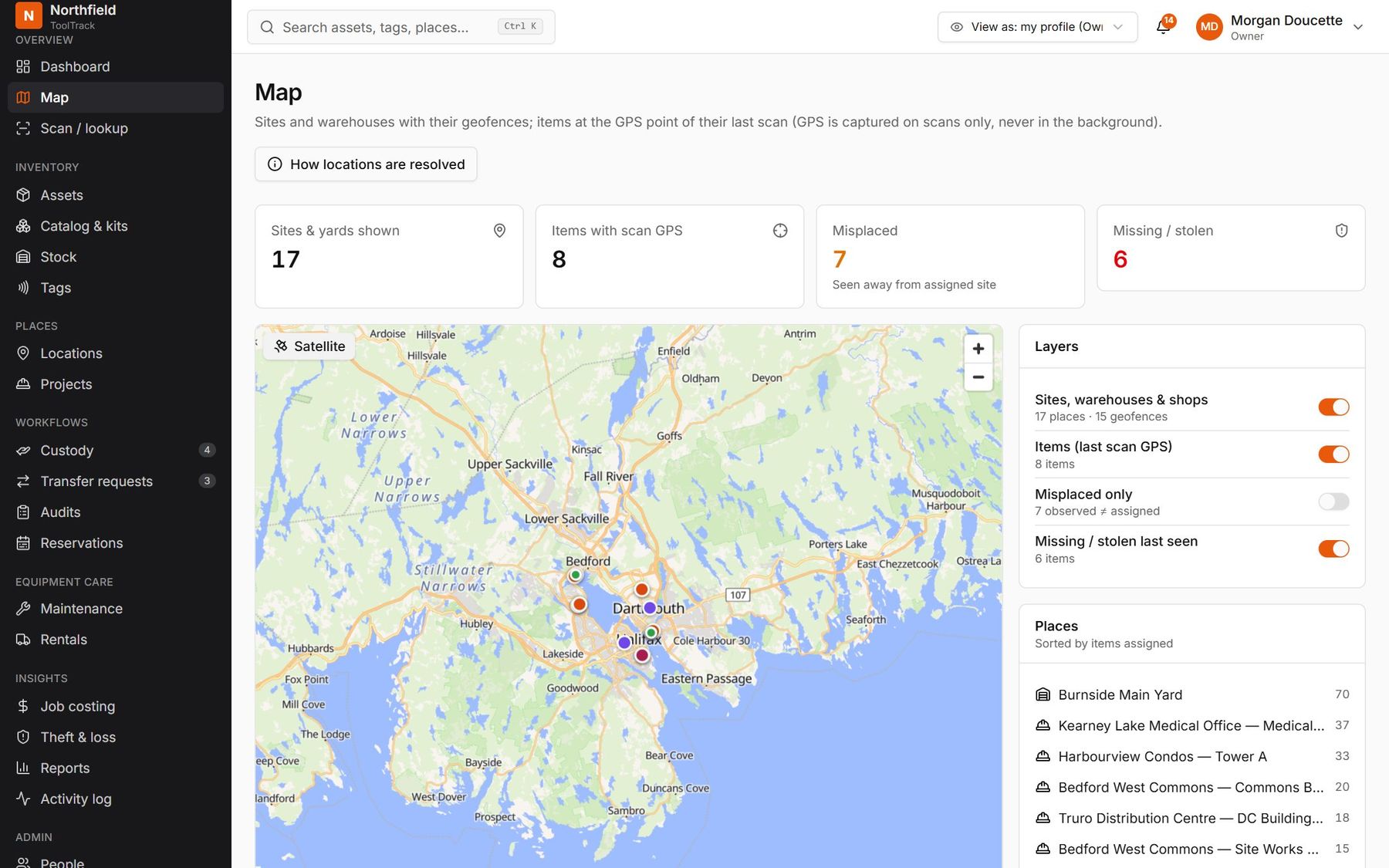Click the Rentals truck icon
The width and height of the screenshot is (1389, 868).
23,640
